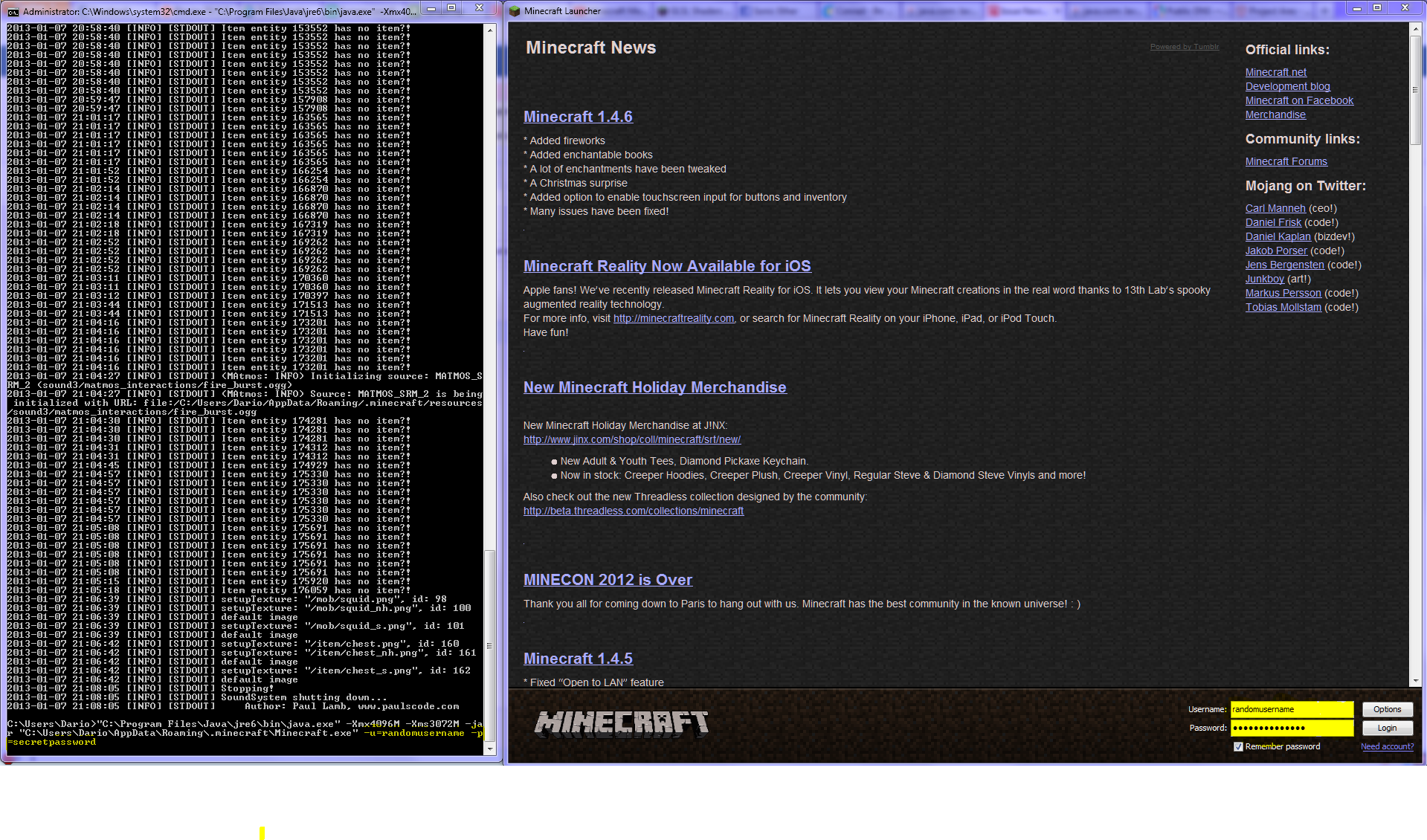Visit the minecraftreality.com link
1427x840 pixels.
pos(674,318)
